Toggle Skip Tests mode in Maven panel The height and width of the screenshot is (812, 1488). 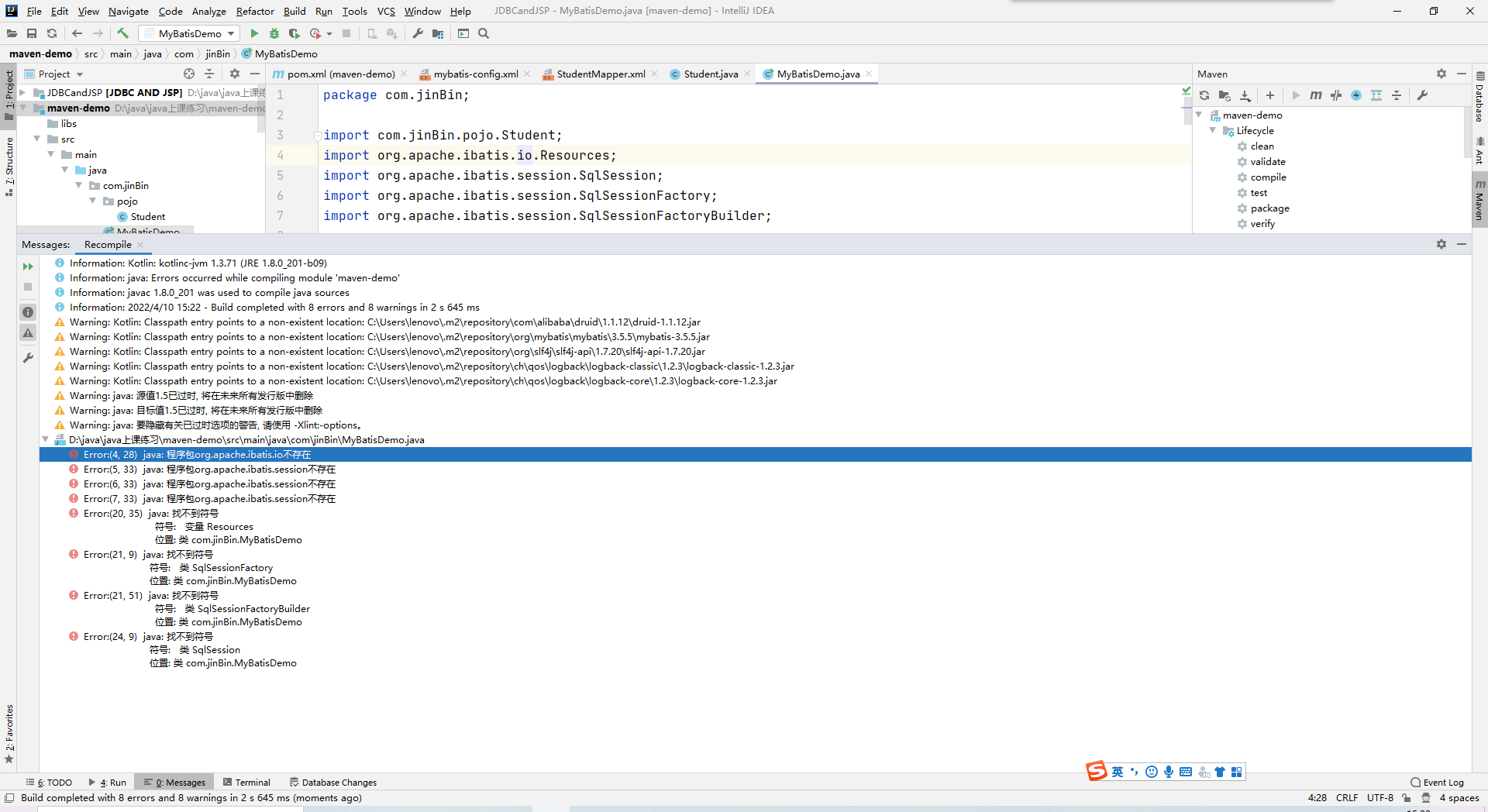pos(1336,95)
